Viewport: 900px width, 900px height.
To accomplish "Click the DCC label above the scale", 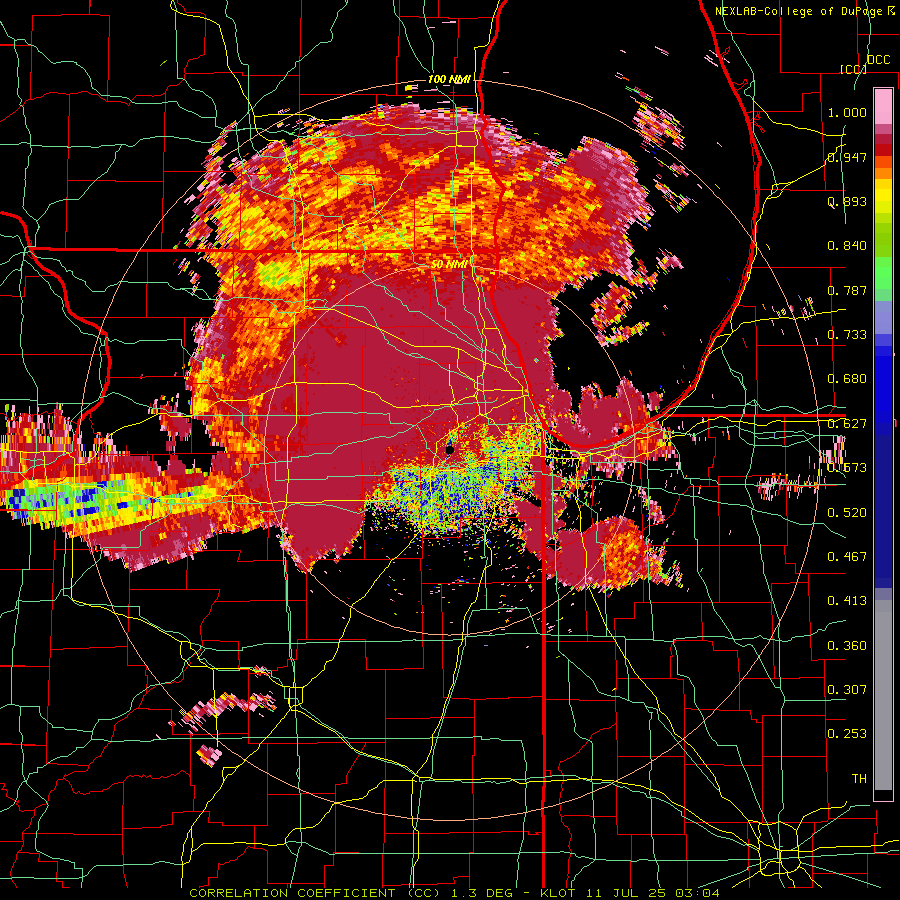I will [878, 60].
